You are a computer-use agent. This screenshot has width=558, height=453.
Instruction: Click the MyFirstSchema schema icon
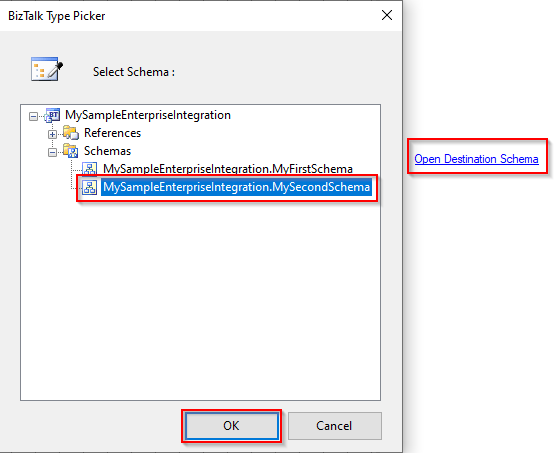point(89,169)
